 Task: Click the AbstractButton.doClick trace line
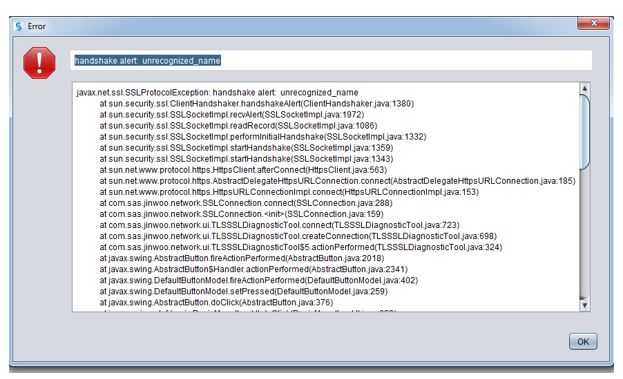tap(216, 302)
